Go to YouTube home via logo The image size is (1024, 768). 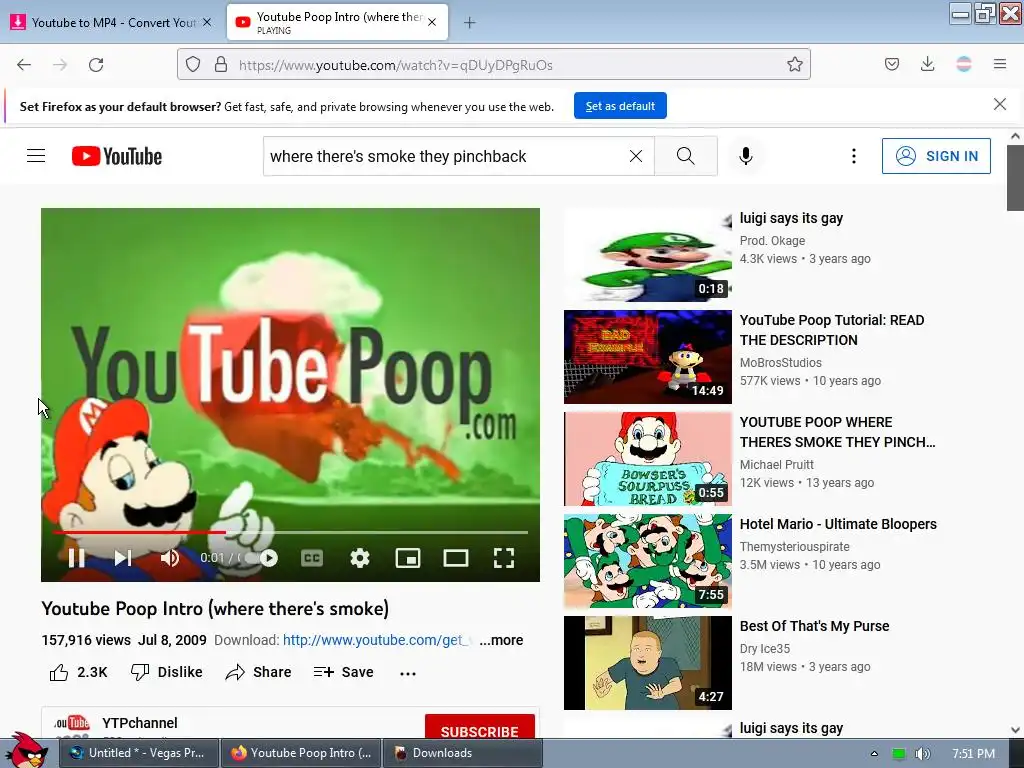[x=117, y=156]
